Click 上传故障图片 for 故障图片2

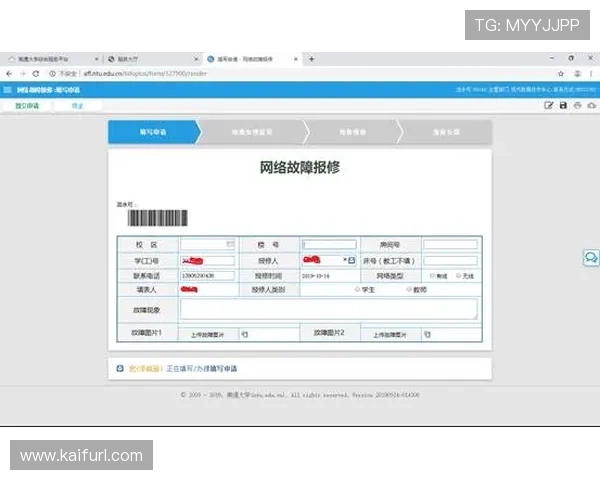(x=390, y=335)
